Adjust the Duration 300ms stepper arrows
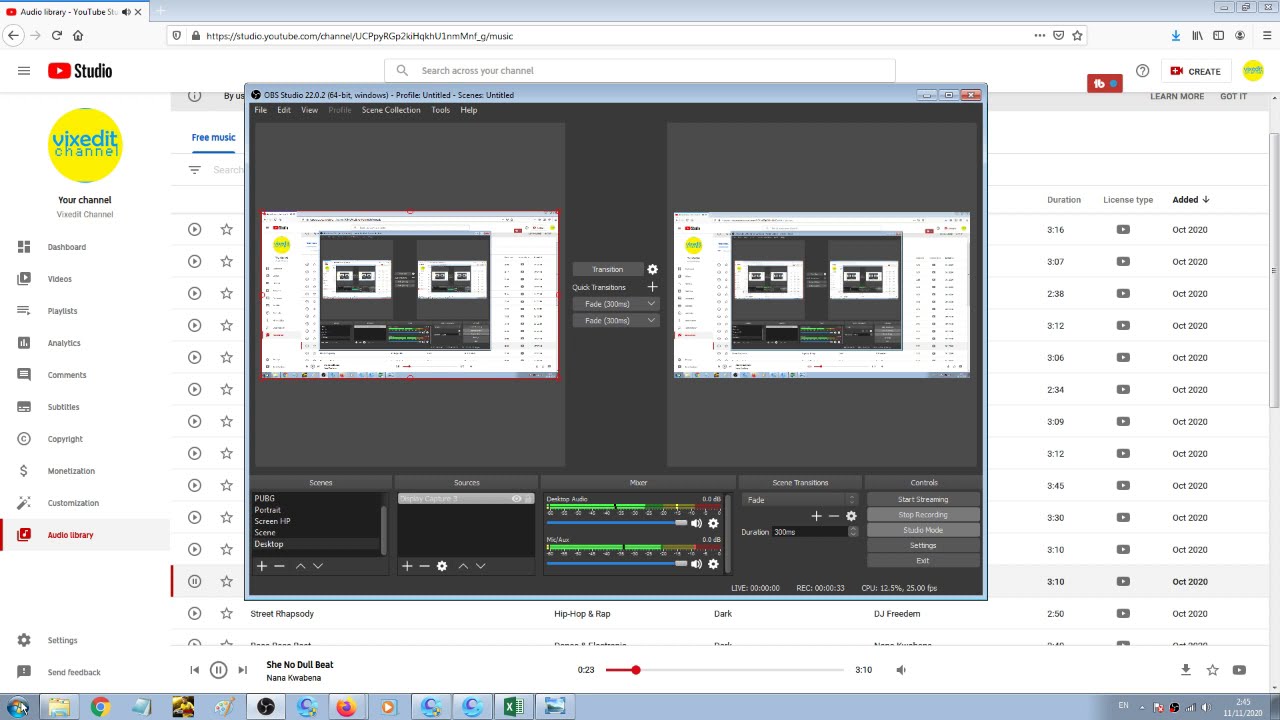Image resolution: width=1280 pixels, height=720 pixels. 853,532
